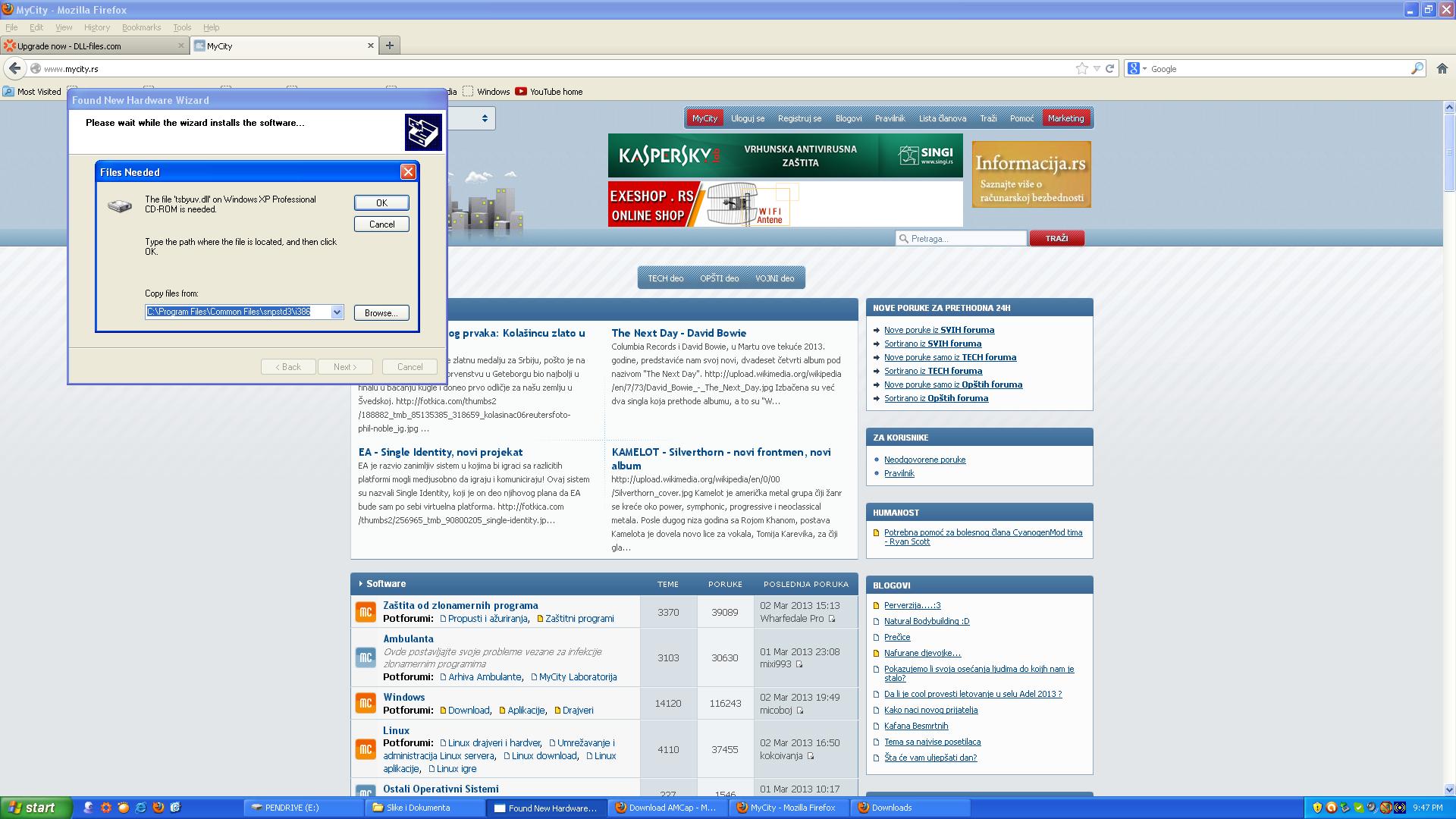Screen dimensions: 1456x819
Task: Click the bookmark star icon in address bar
Action: pyautogui.click(x=1081, y=69)
